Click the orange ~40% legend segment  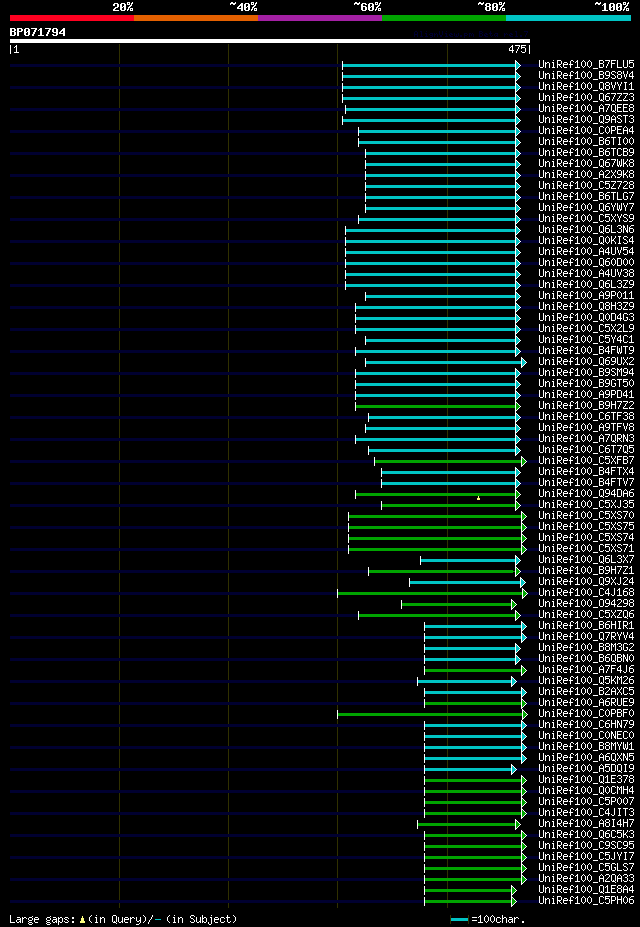(x=196, y=18)
